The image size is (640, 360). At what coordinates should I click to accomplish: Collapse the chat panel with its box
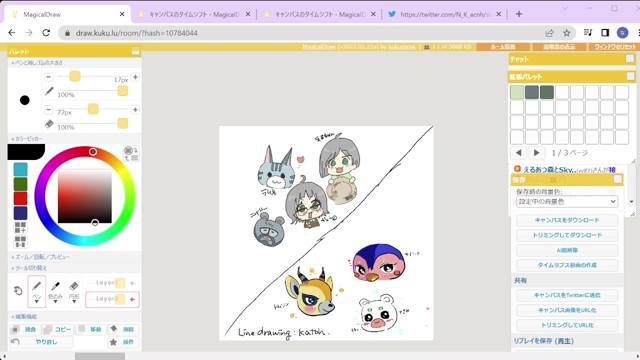630,59
